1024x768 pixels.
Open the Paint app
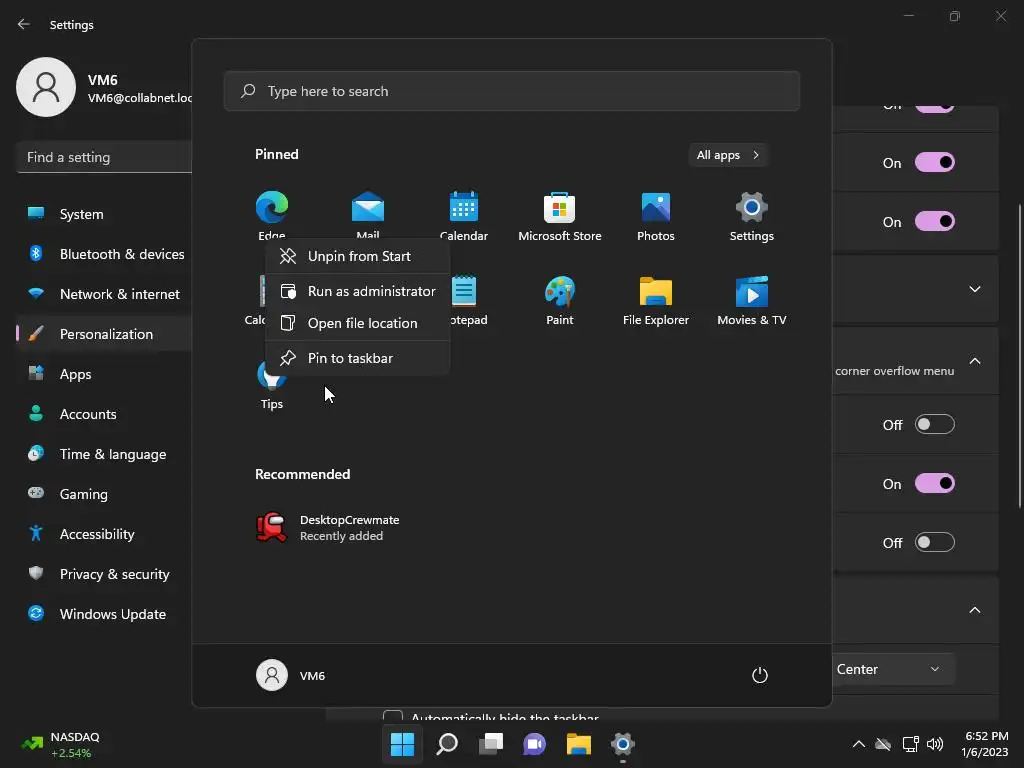click(560, 300)
